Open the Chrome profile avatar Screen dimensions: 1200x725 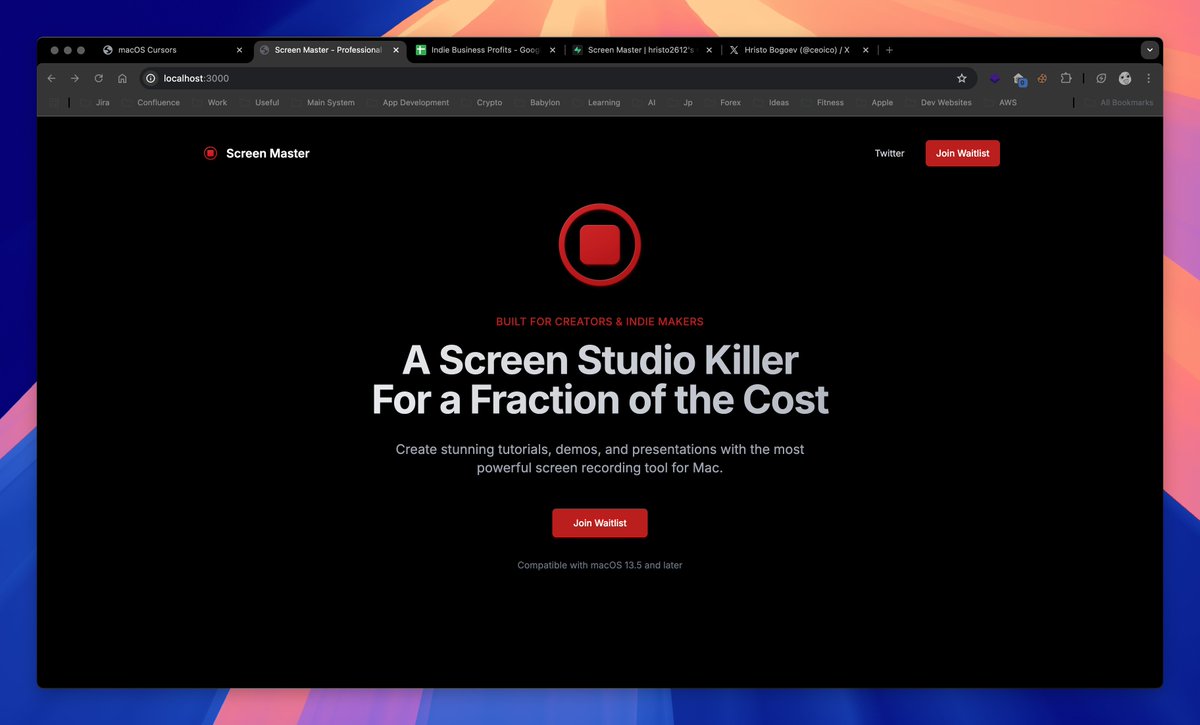pyautogui.click(x=1125, y=78)
